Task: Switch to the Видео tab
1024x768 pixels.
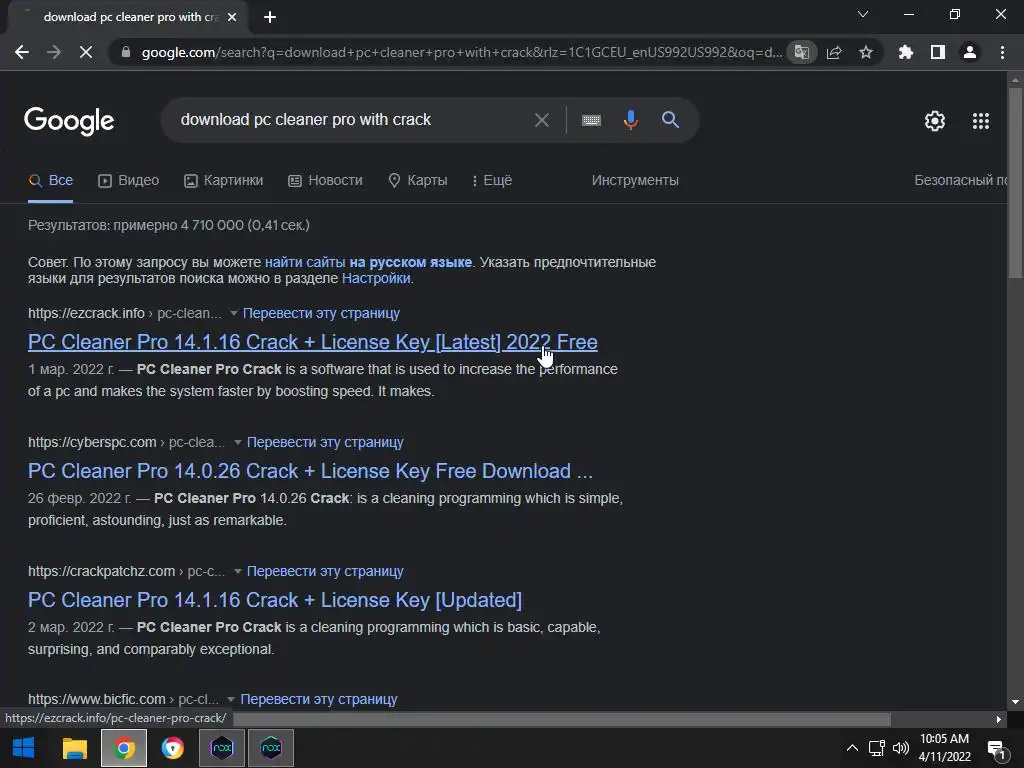Action: (x=129, y=180)
